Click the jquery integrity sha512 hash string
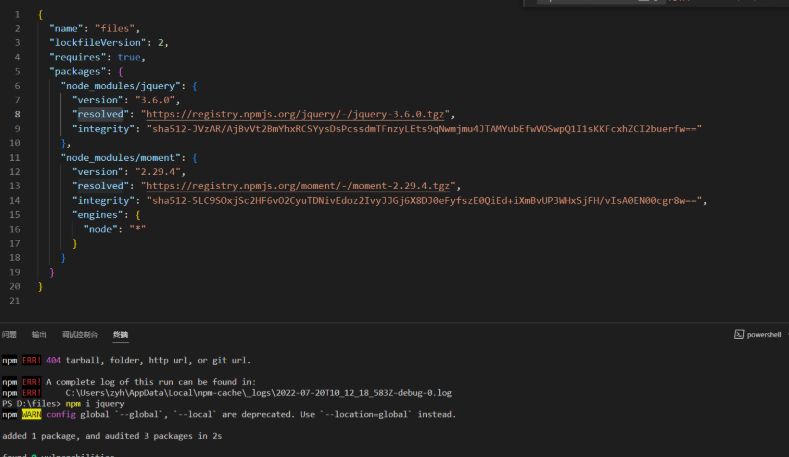Screen dimensions: 789x457 pyautogui.click(x=424, y=129)
